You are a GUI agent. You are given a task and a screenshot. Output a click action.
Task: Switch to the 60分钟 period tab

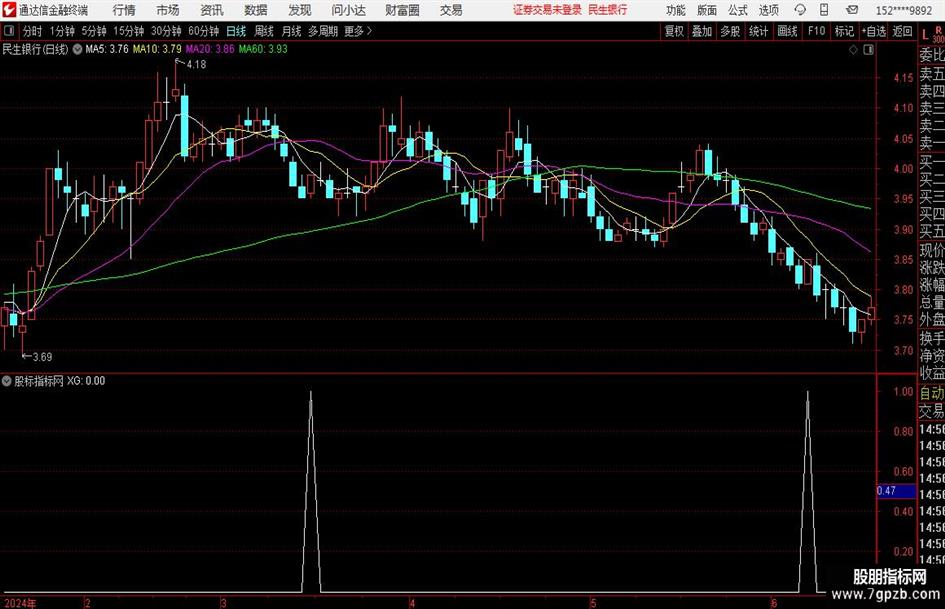(204, 31)
